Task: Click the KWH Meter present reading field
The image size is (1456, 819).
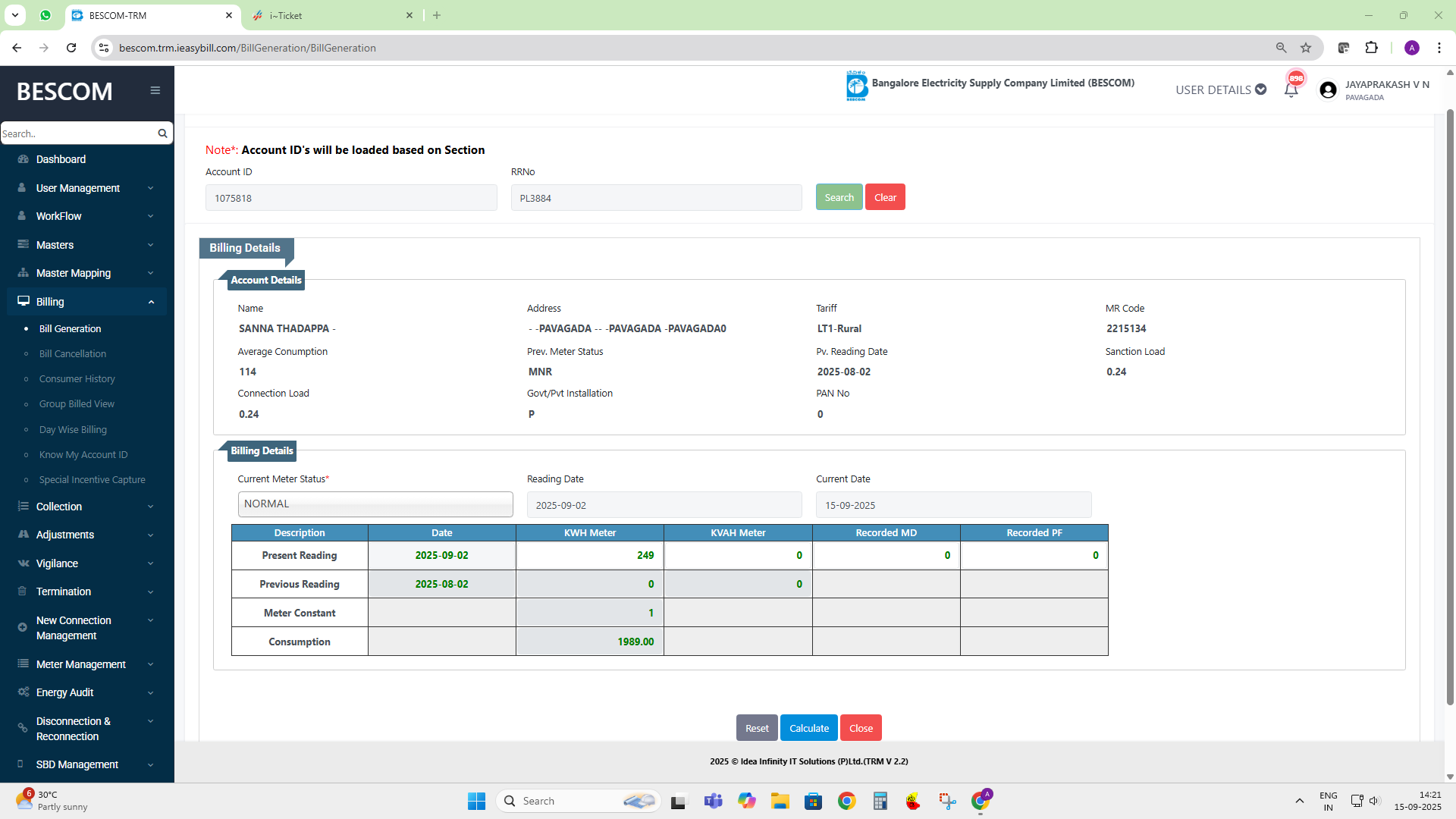Action: (x=589, y=555)
